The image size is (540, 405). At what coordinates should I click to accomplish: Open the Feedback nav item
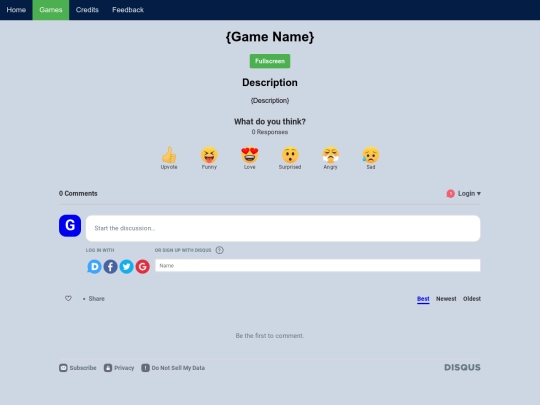click(128, 10)
